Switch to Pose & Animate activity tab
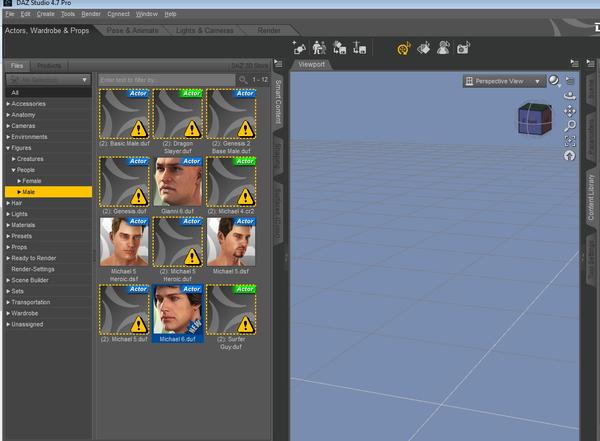Screen dimensions: 600x441 pos(132,30)
